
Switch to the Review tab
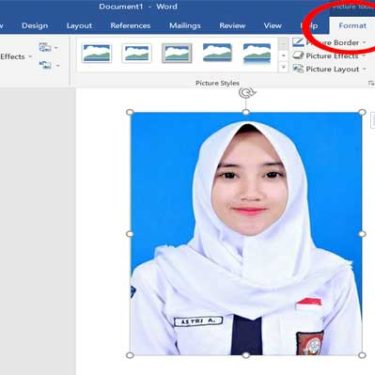[x=232, y=26]
